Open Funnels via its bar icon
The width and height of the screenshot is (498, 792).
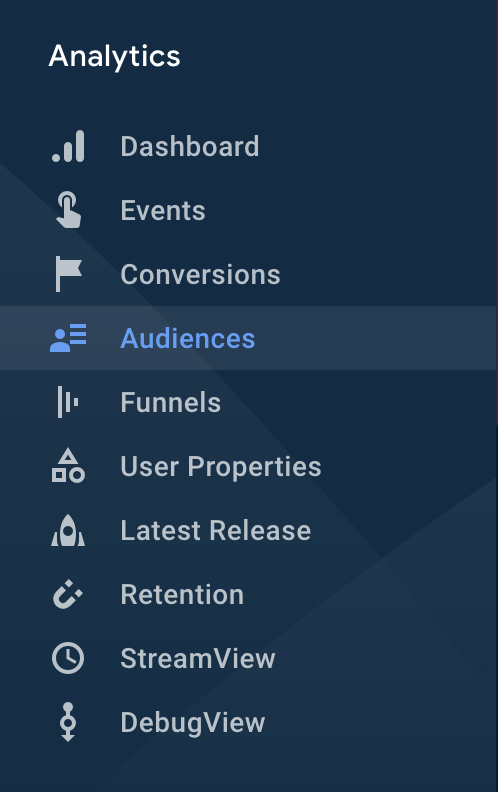pyautogui.click(x=68, y=402)
